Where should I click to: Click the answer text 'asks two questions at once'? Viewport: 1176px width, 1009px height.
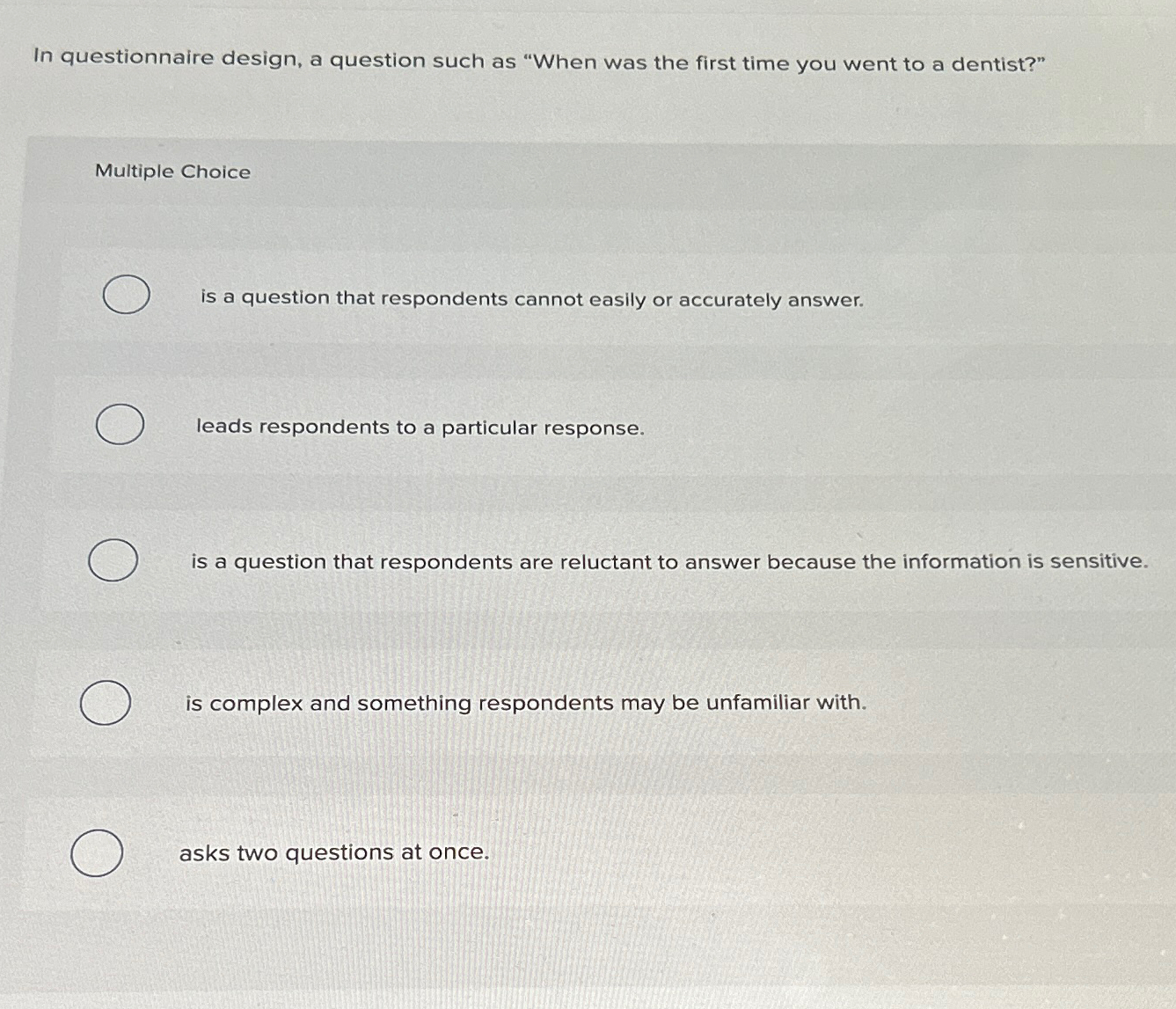click(334, 852)
